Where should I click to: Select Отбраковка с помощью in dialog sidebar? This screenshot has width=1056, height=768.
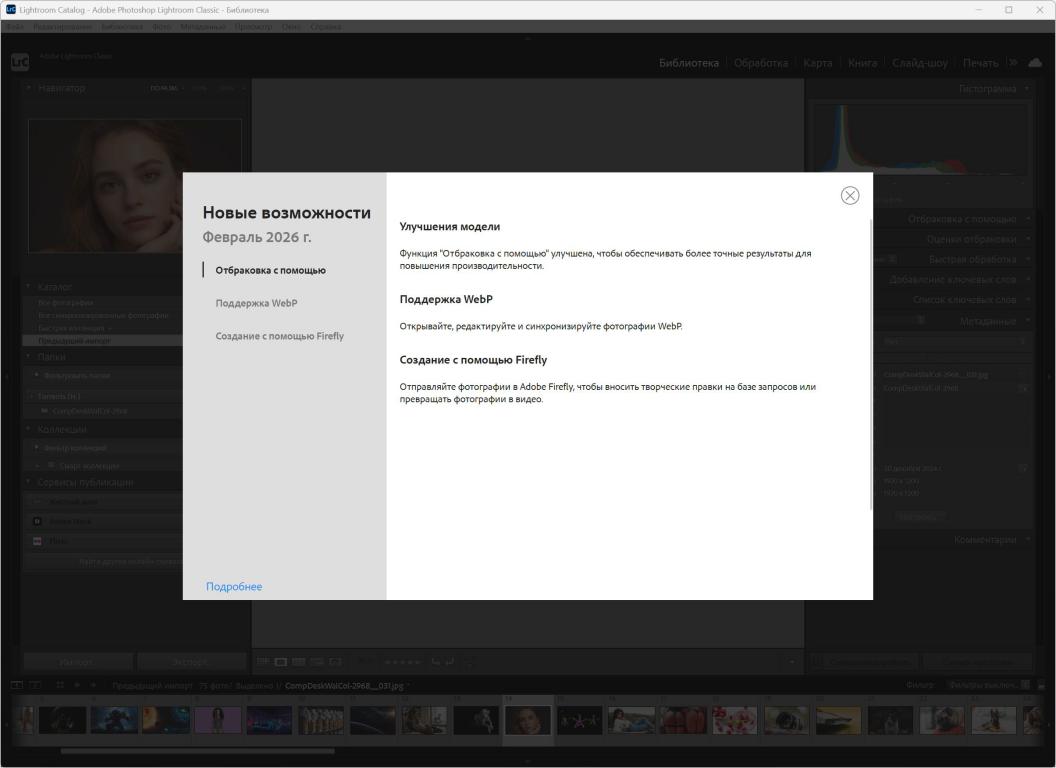click(270, 270)
